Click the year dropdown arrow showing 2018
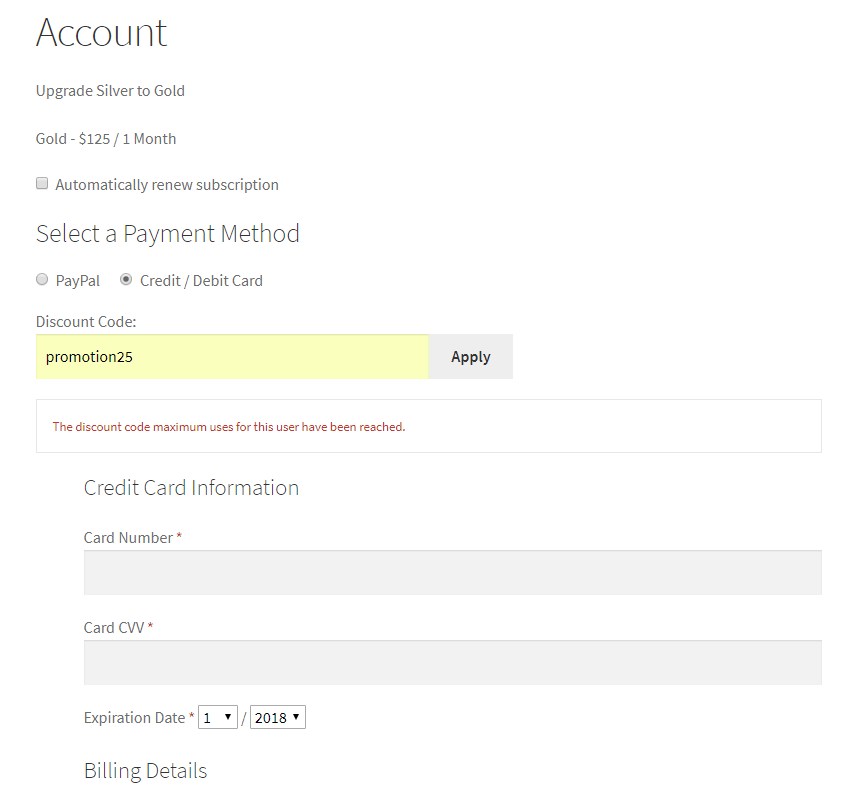Image resolution: width=858 pixels, height=799 pixels. coord(297,717)
